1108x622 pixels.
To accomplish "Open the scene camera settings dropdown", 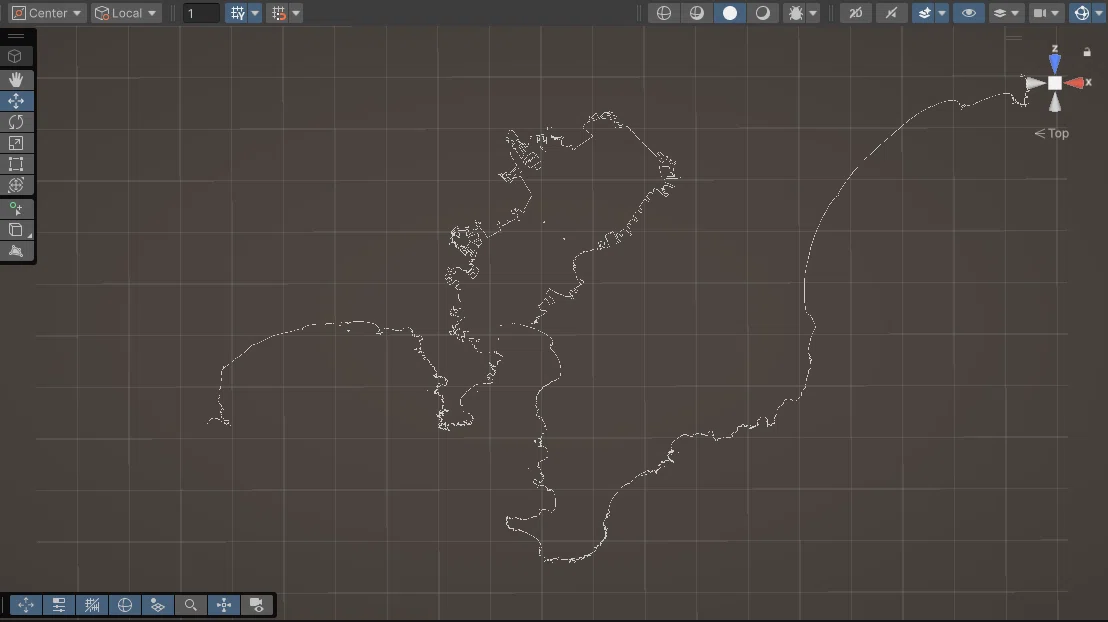I will point(1046,13).
